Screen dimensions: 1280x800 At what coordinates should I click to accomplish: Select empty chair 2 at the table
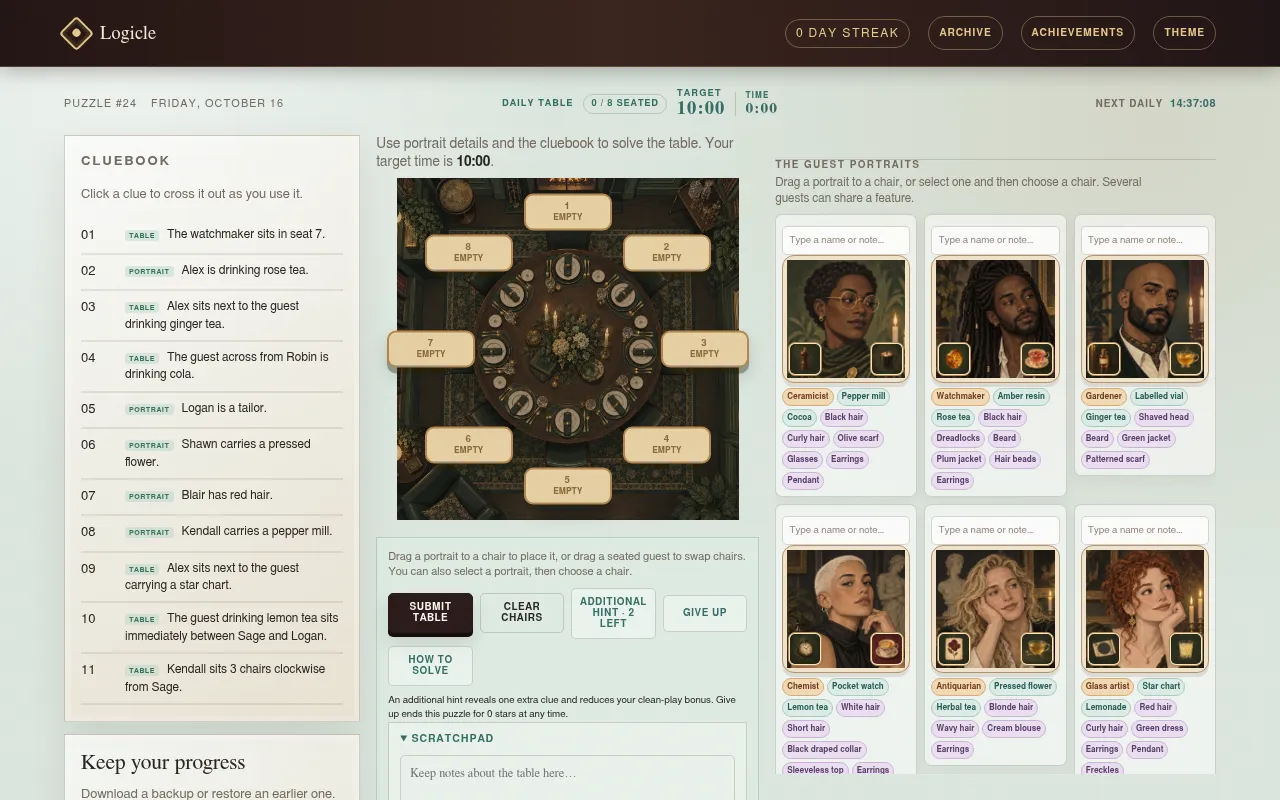(x=667, y=252)
